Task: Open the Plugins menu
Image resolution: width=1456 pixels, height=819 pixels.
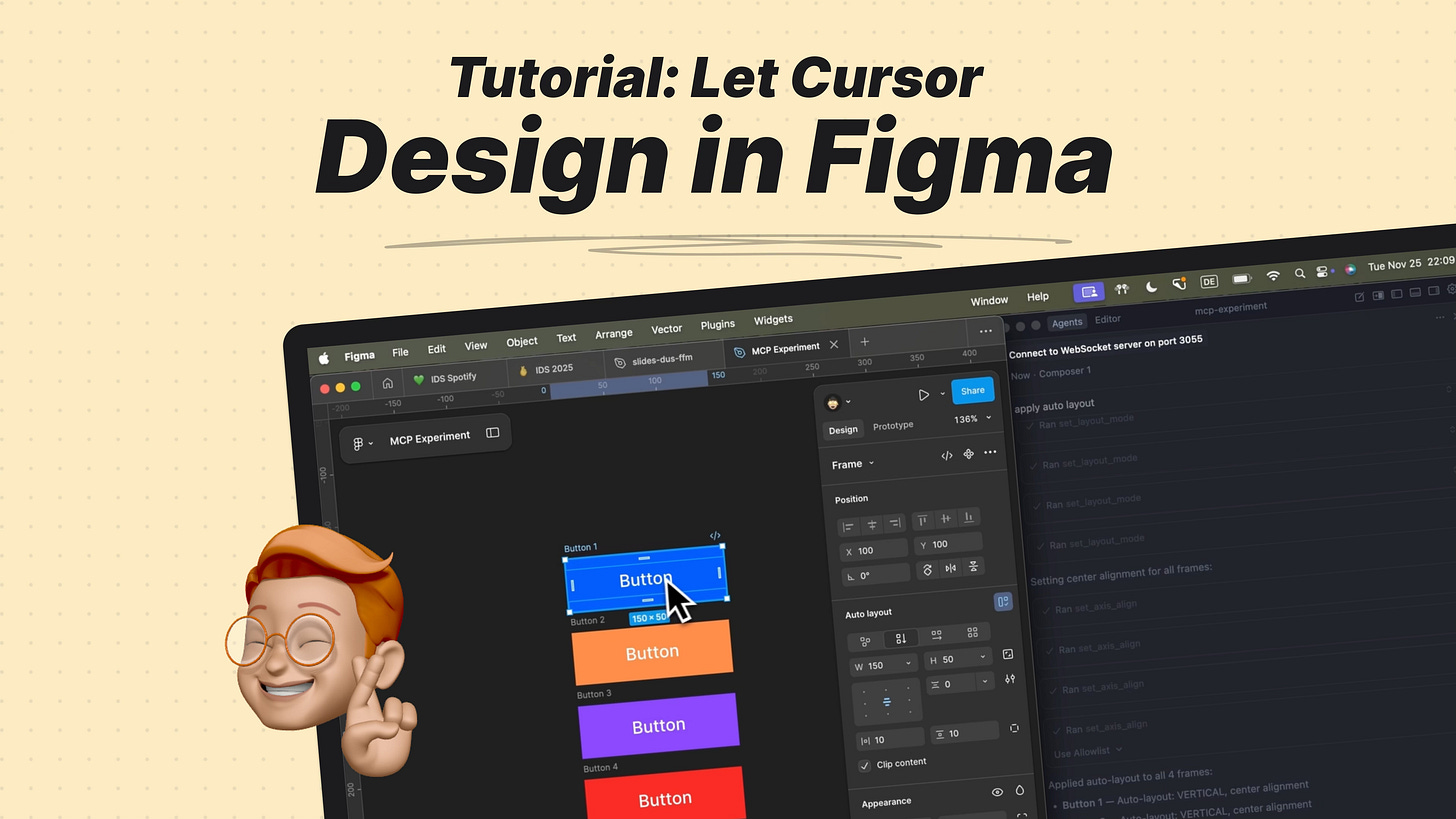Action: pos(718,324)
